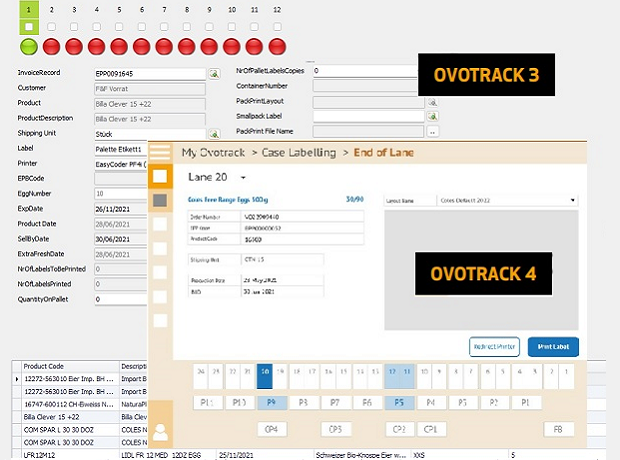
Task: Check the box below lane number 12
Action: [277, 27]
